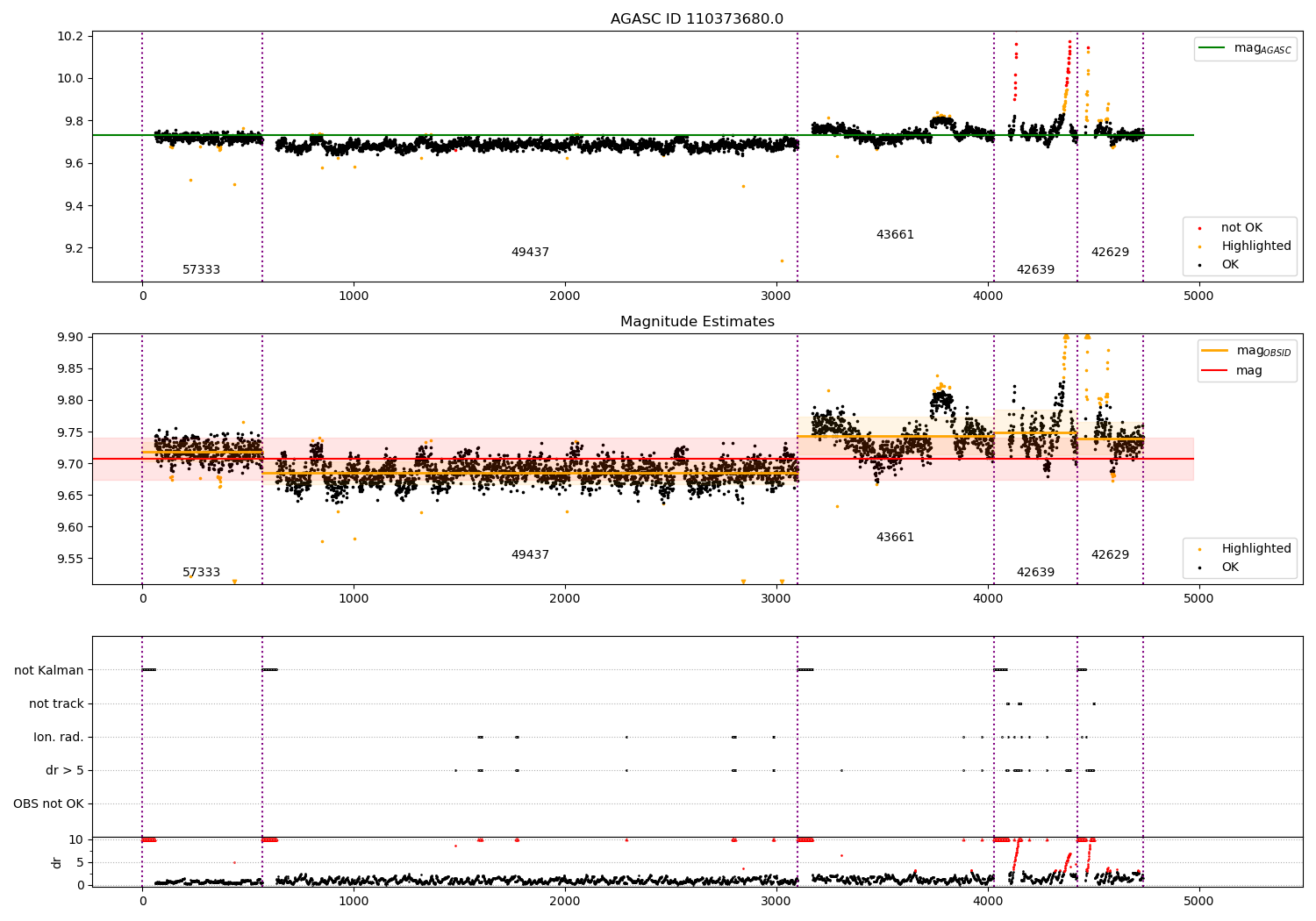Click obsid label 42639 in the AGASC ID plot
The height and width of the screenshot is (921, 1316).
coord(1035,270)
